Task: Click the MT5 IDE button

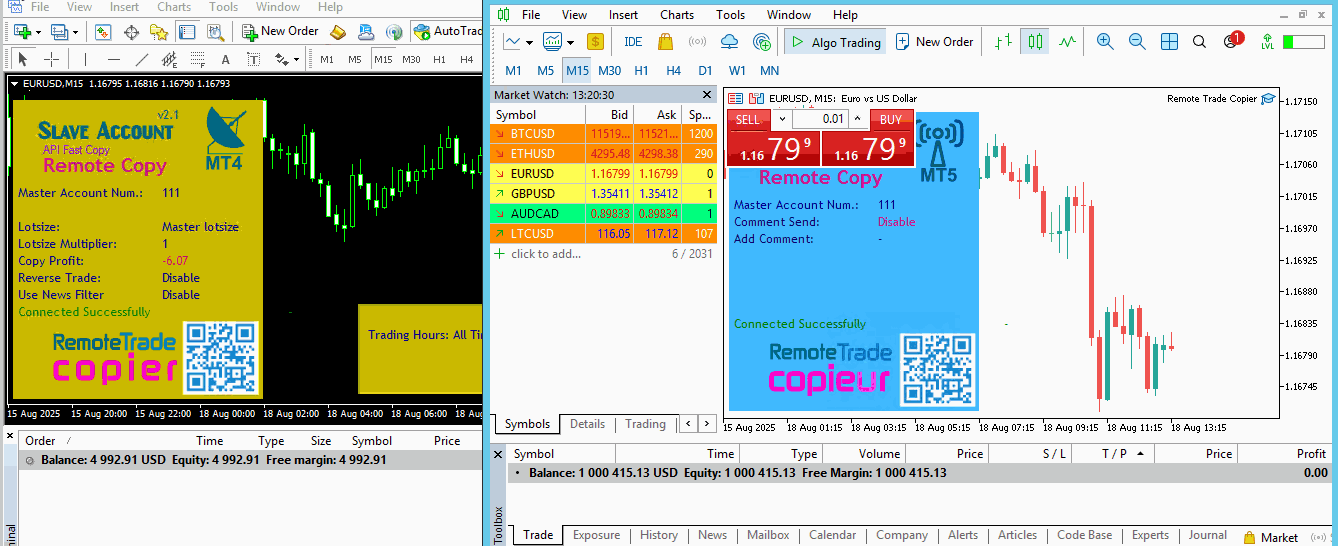Action: (633, 42)
